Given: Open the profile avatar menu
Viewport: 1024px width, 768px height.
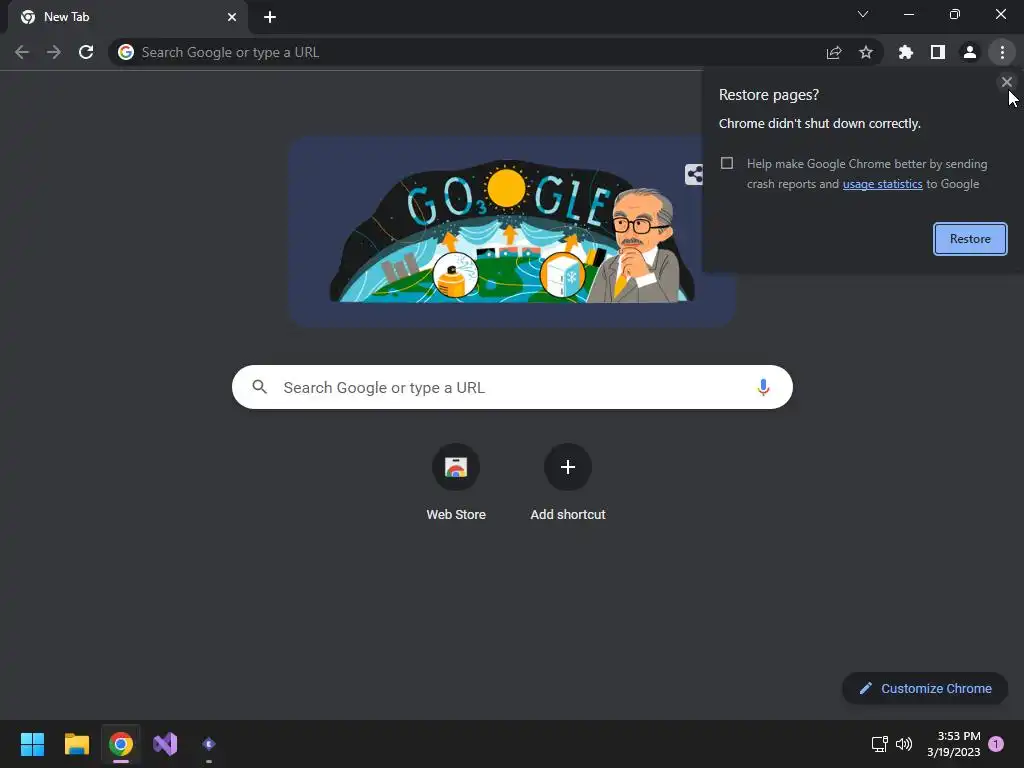Looking at the screenshot, I should 970,52.
